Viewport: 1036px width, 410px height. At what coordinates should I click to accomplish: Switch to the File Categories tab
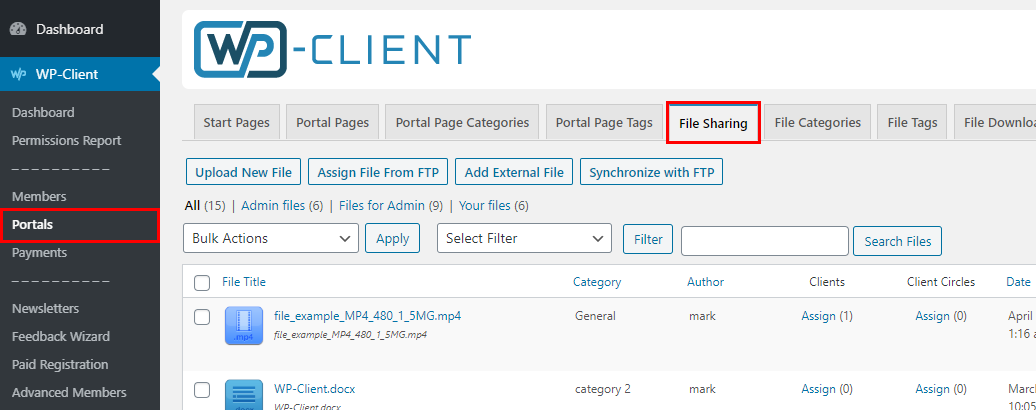pyautogui.click(x=818, y=122)
